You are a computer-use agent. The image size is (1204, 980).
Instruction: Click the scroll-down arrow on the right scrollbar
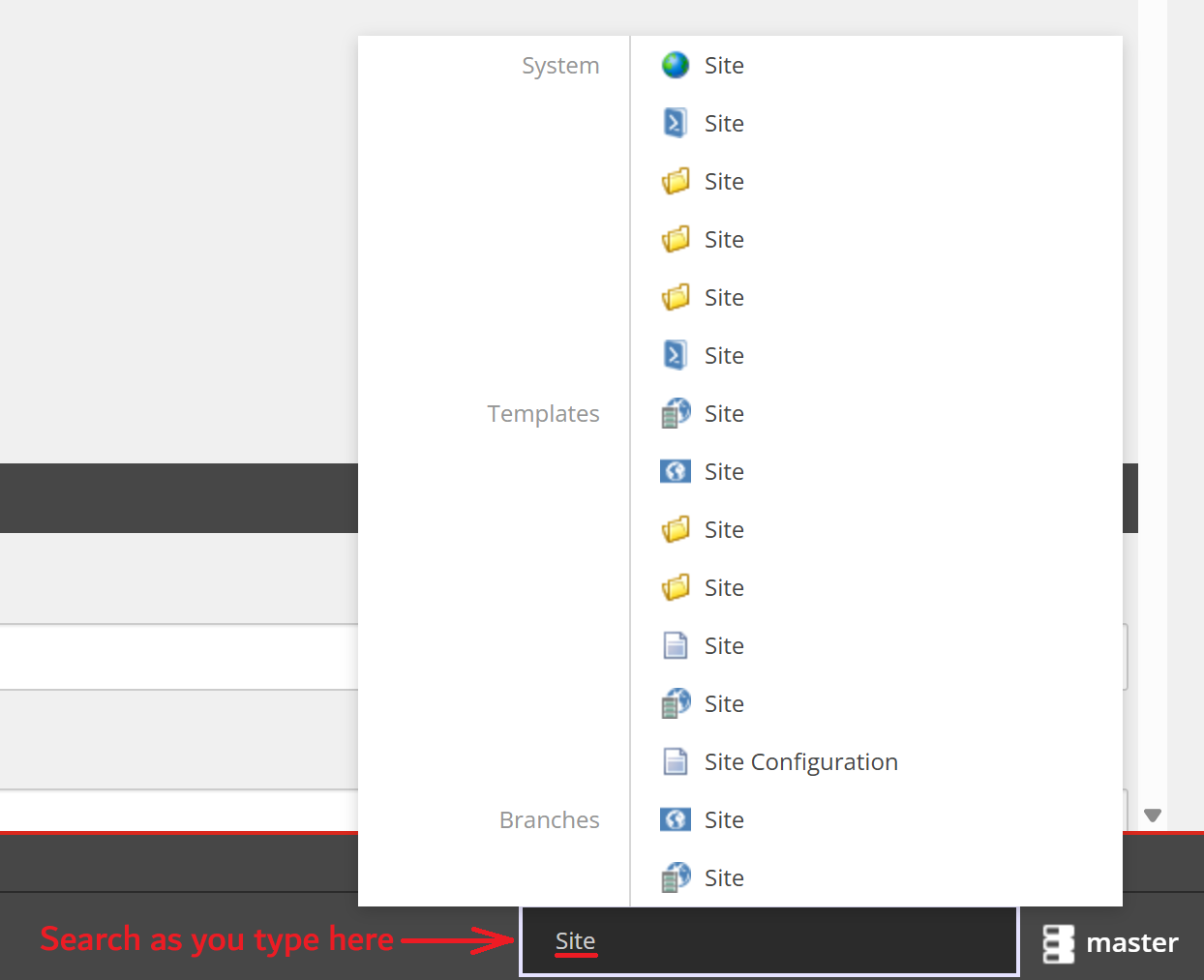1152,816
